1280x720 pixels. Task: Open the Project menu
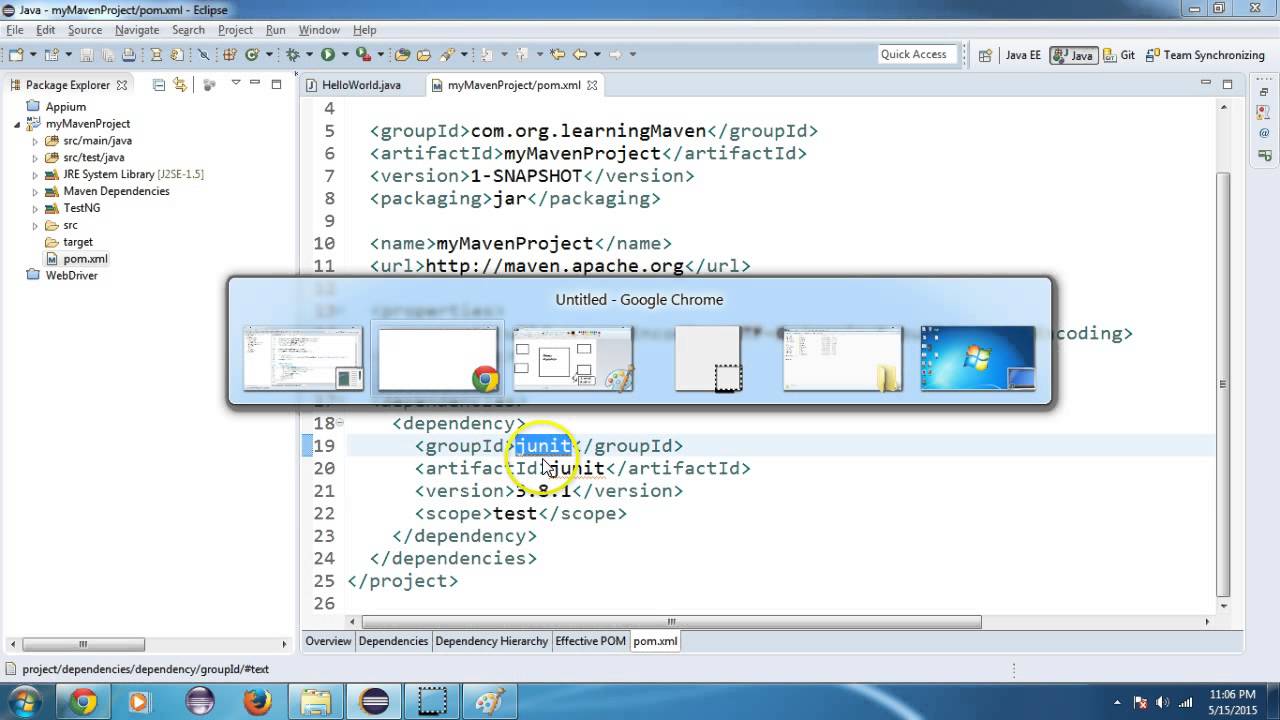235,30
